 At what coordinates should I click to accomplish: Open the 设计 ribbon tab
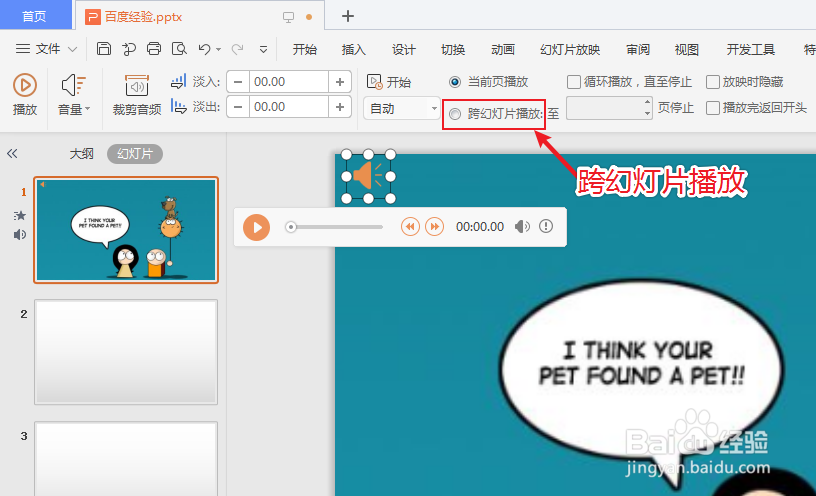[403, 49]
